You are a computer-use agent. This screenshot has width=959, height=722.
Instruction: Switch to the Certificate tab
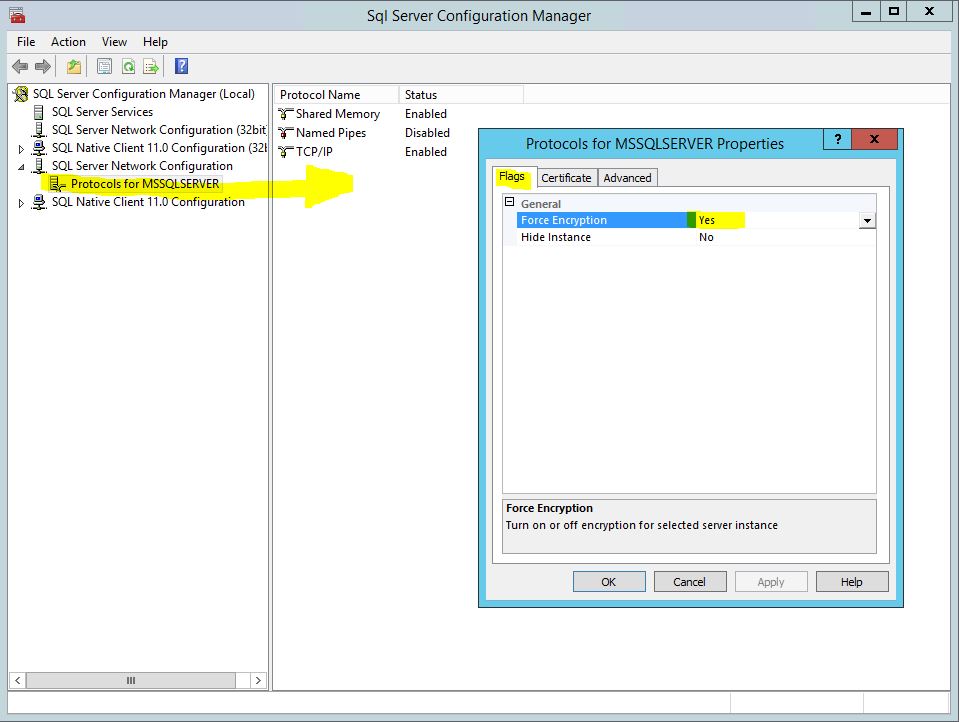click(x=566, y=177)
